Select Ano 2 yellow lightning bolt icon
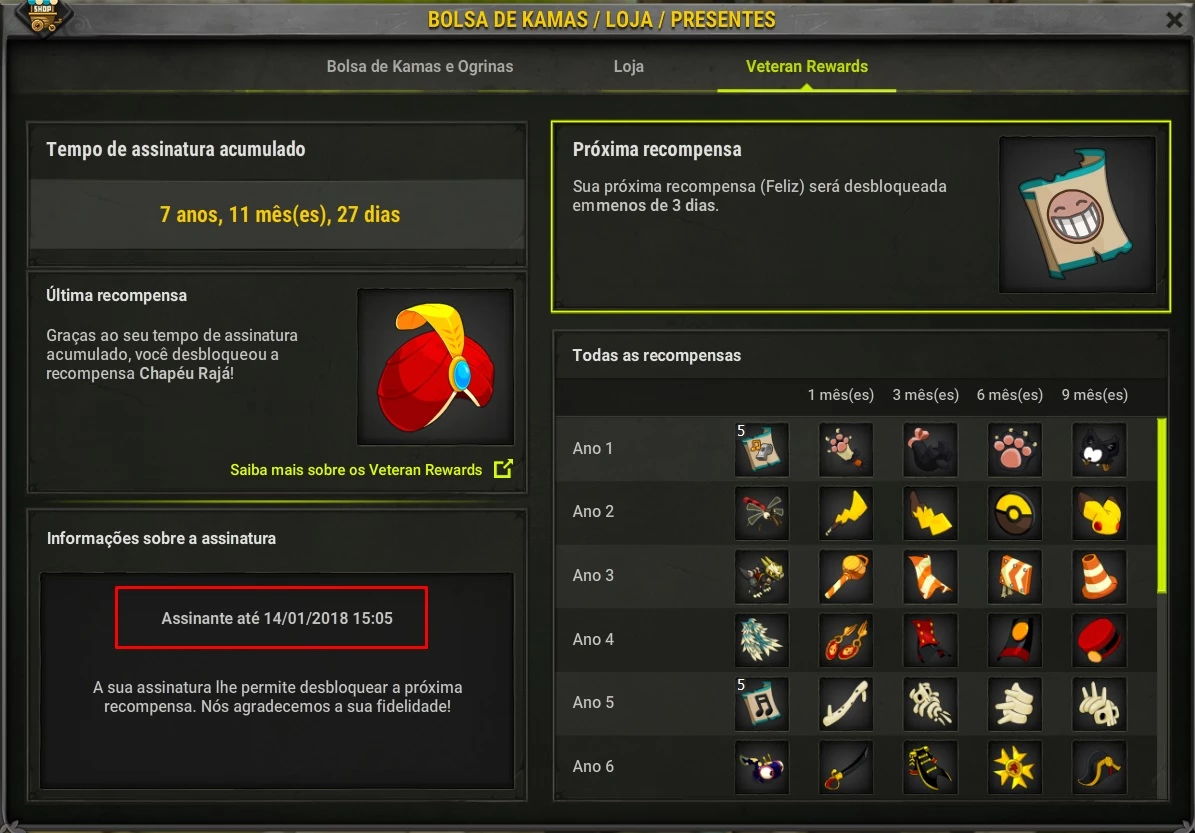Viewport: 1195px width, 833px height. click(x=845, y=513)
